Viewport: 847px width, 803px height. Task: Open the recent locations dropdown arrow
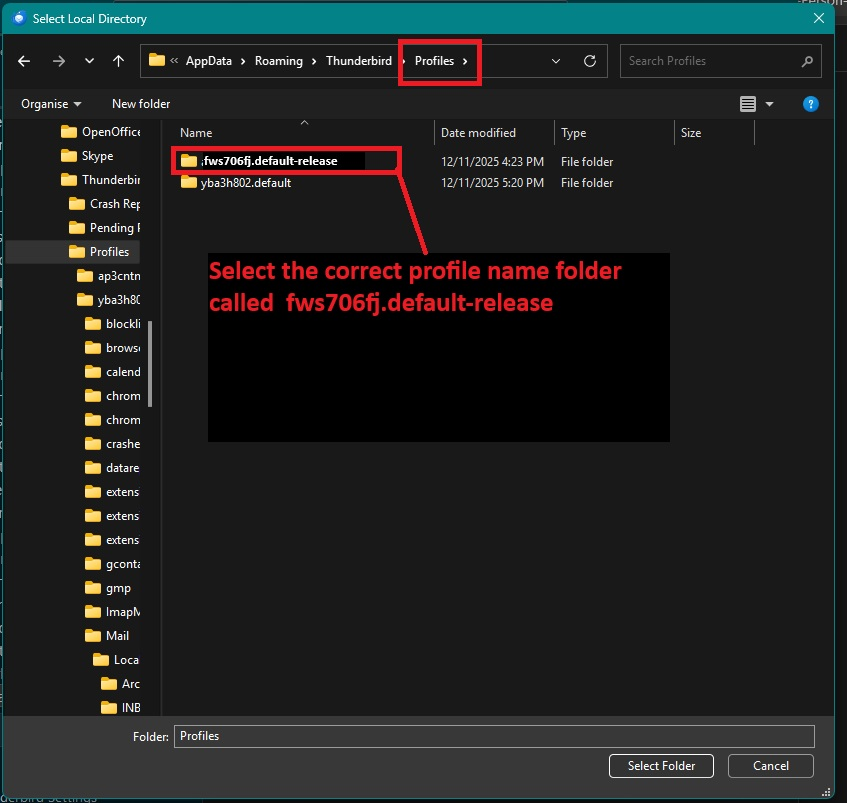(x=89, y=61)
